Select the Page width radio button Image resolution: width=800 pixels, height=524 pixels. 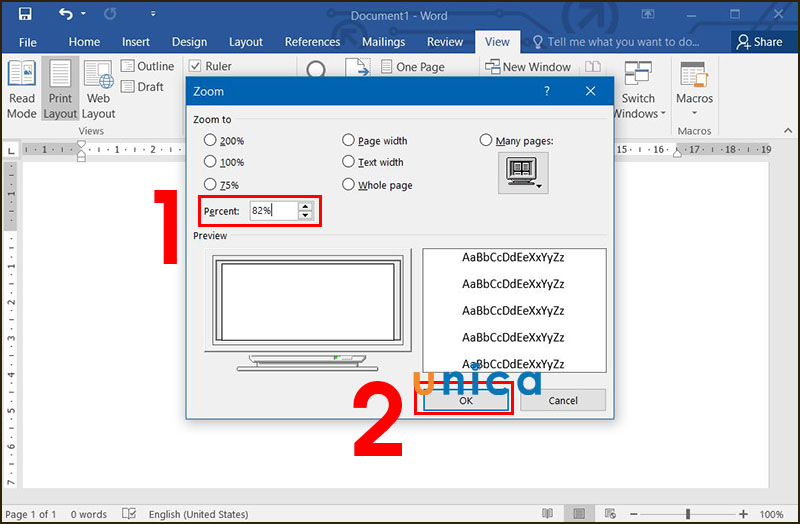[x=348, y=140]
